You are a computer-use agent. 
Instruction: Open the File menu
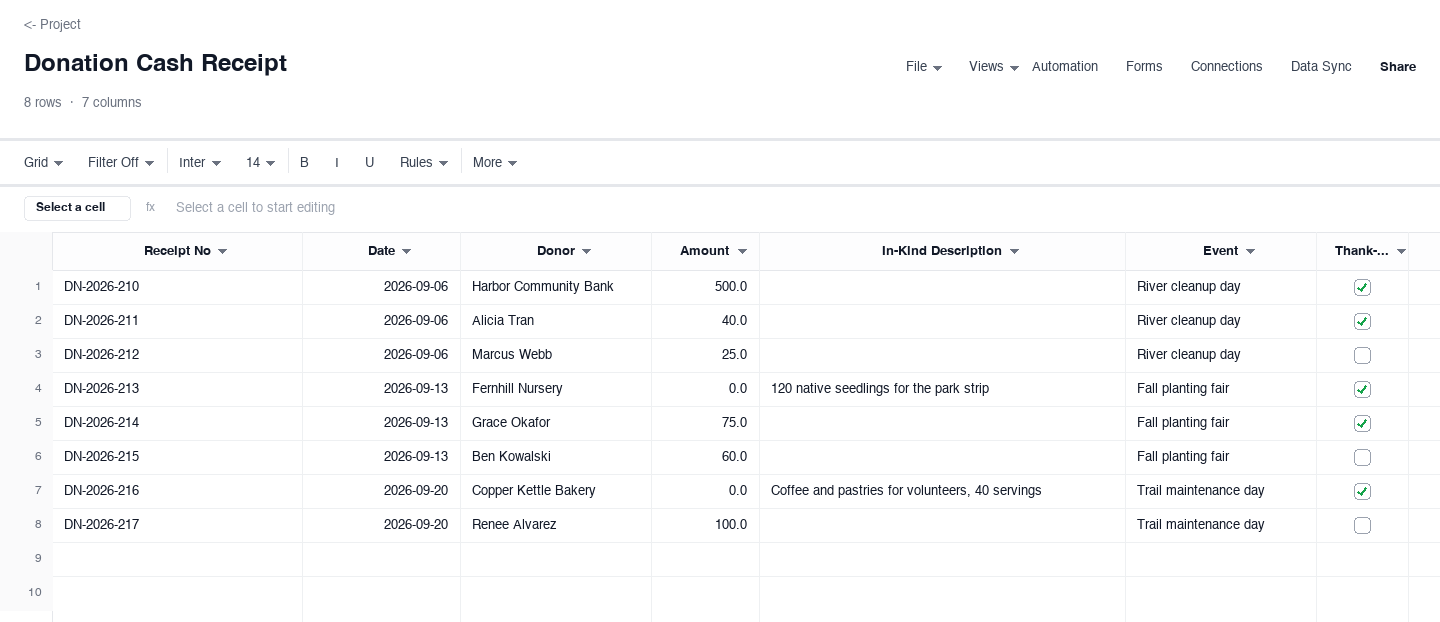coord(924,67)
